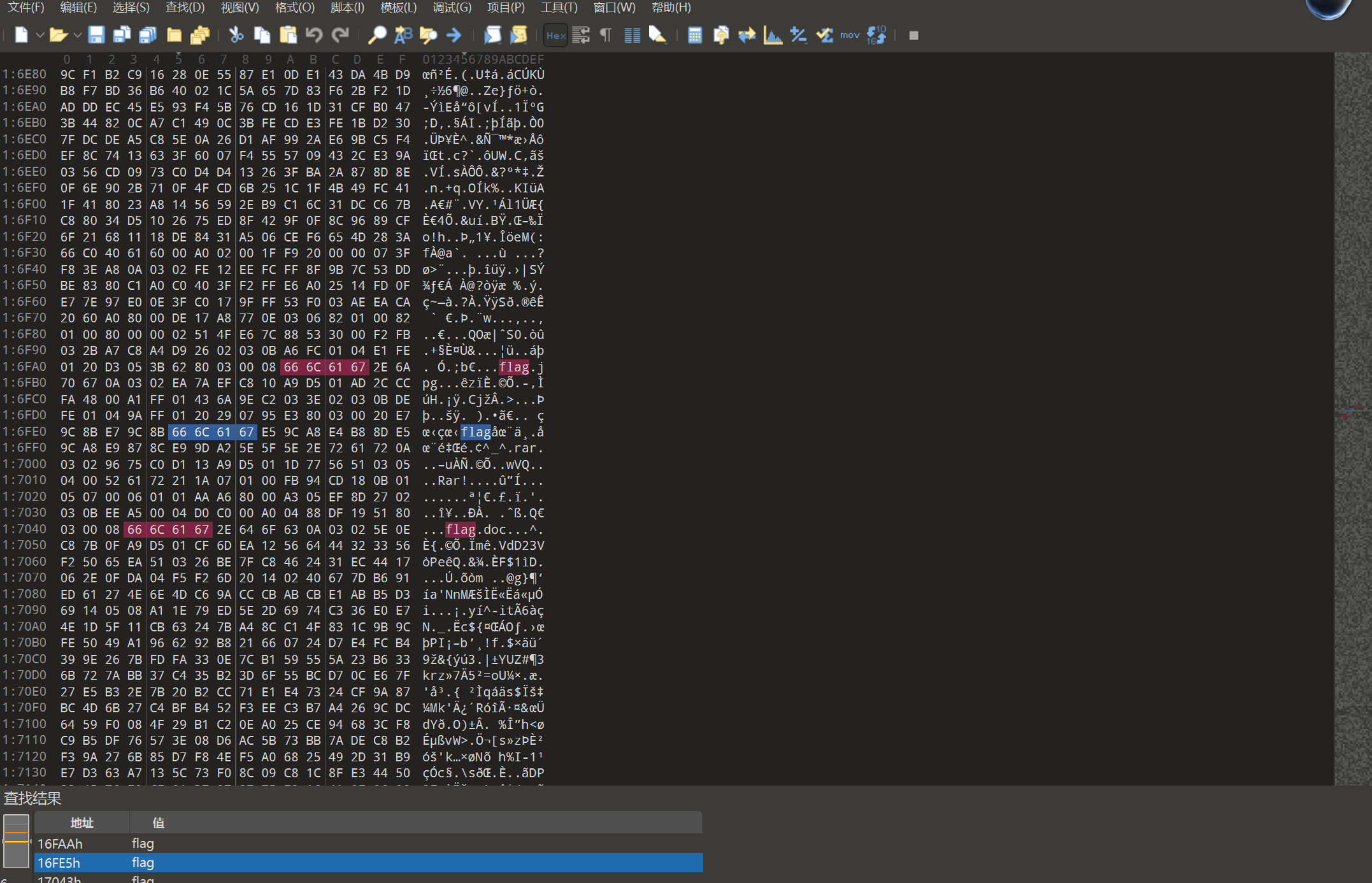Toggle column mode icon

[632, 35]
